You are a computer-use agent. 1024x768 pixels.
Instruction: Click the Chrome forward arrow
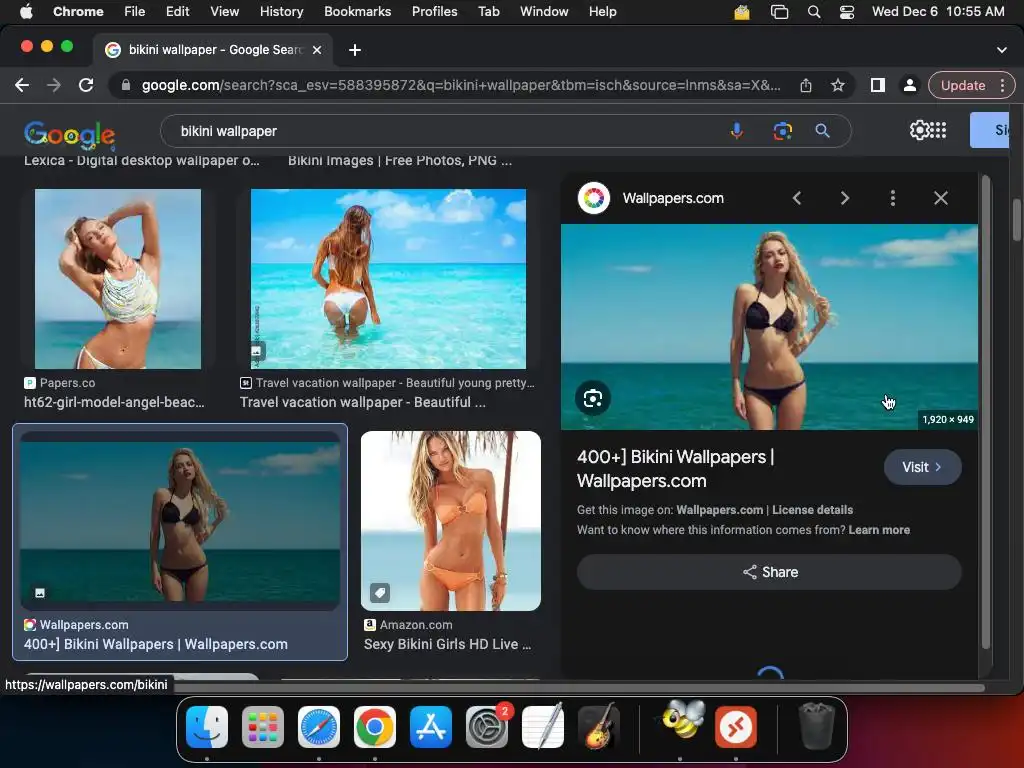coord(54,86)
